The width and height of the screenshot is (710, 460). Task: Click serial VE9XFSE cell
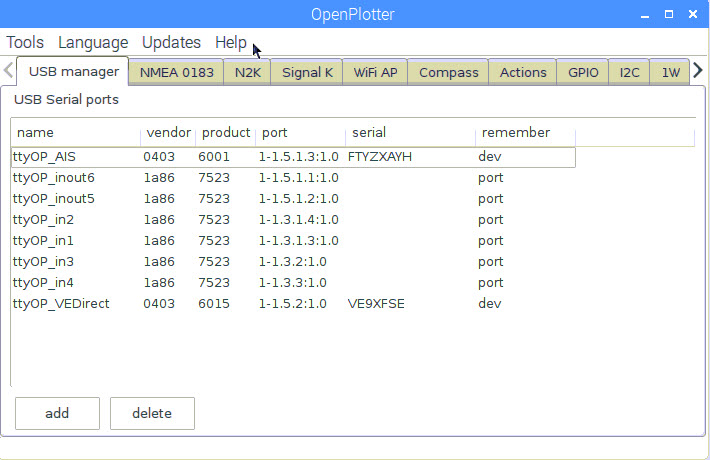pyautogui.click(x=376, y=303)
